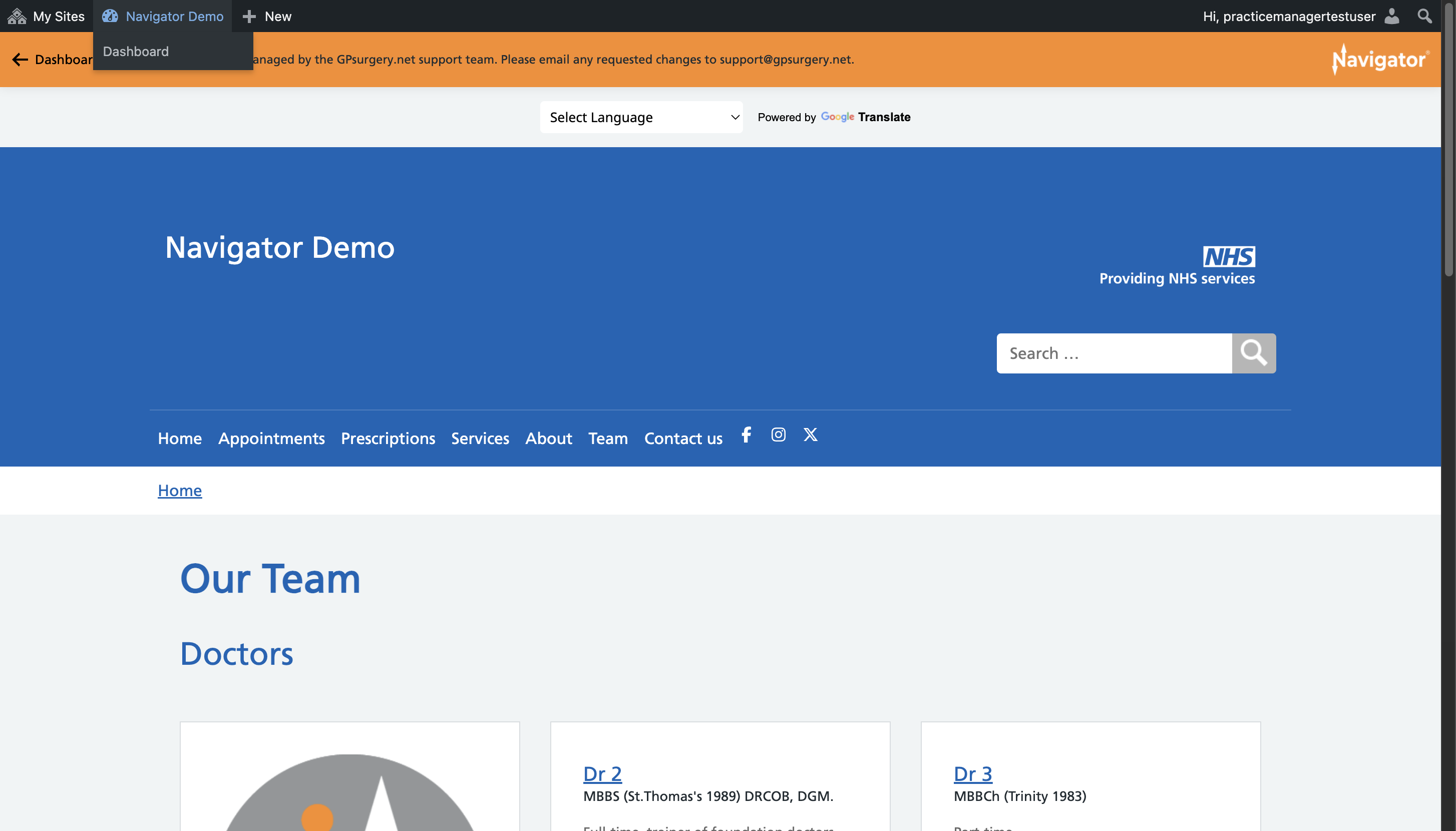1456x831 pixels.
Task: Open the Prescriptions navigation item
Action: pyautogui.click(x=388, y=439)
